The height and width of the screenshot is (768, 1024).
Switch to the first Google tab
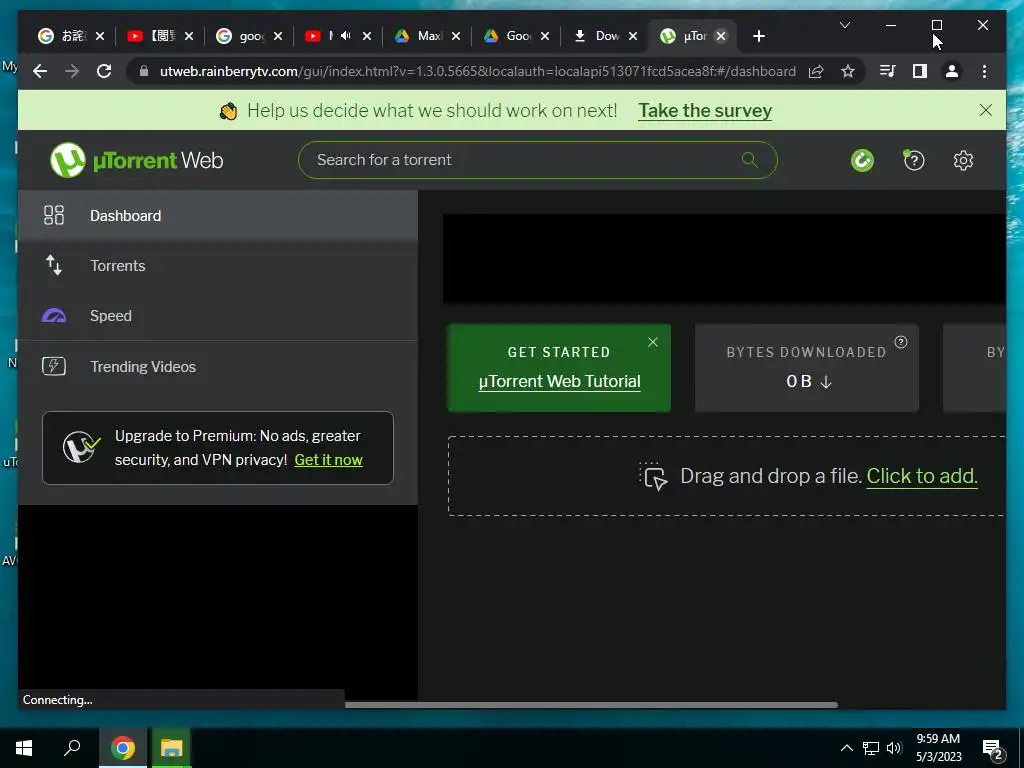(70, 37)
